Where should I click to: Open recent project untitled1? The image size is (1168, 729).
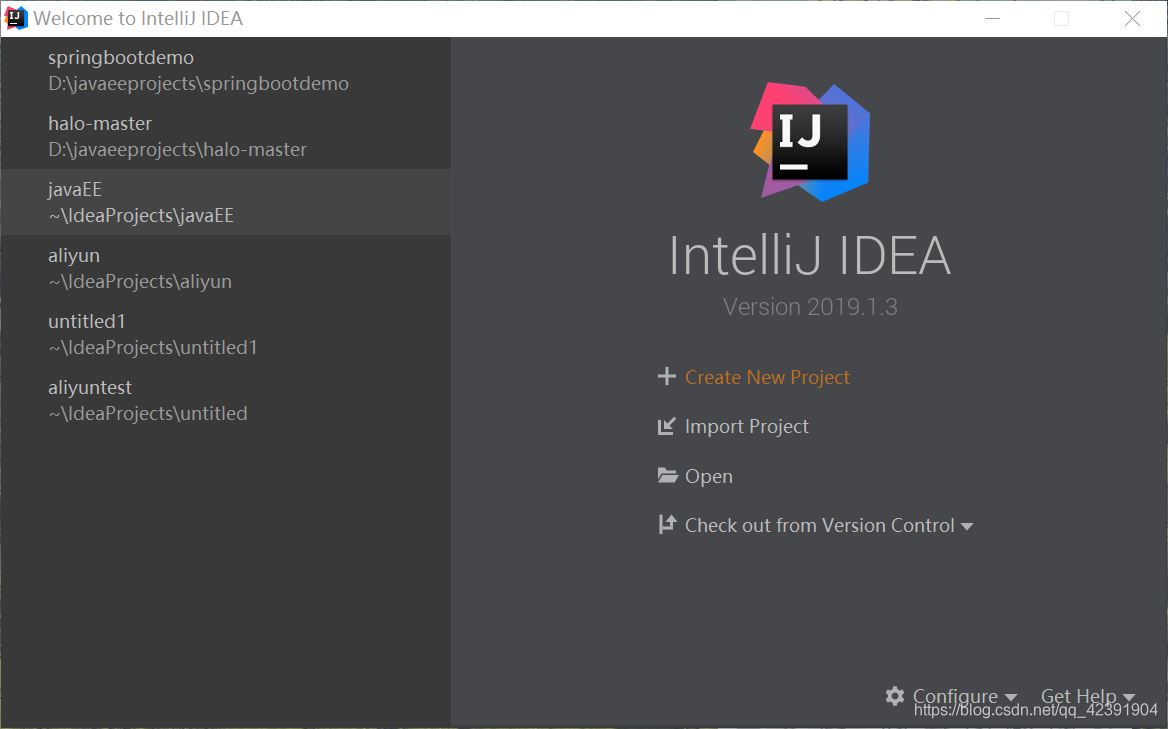tap(226, 334)
